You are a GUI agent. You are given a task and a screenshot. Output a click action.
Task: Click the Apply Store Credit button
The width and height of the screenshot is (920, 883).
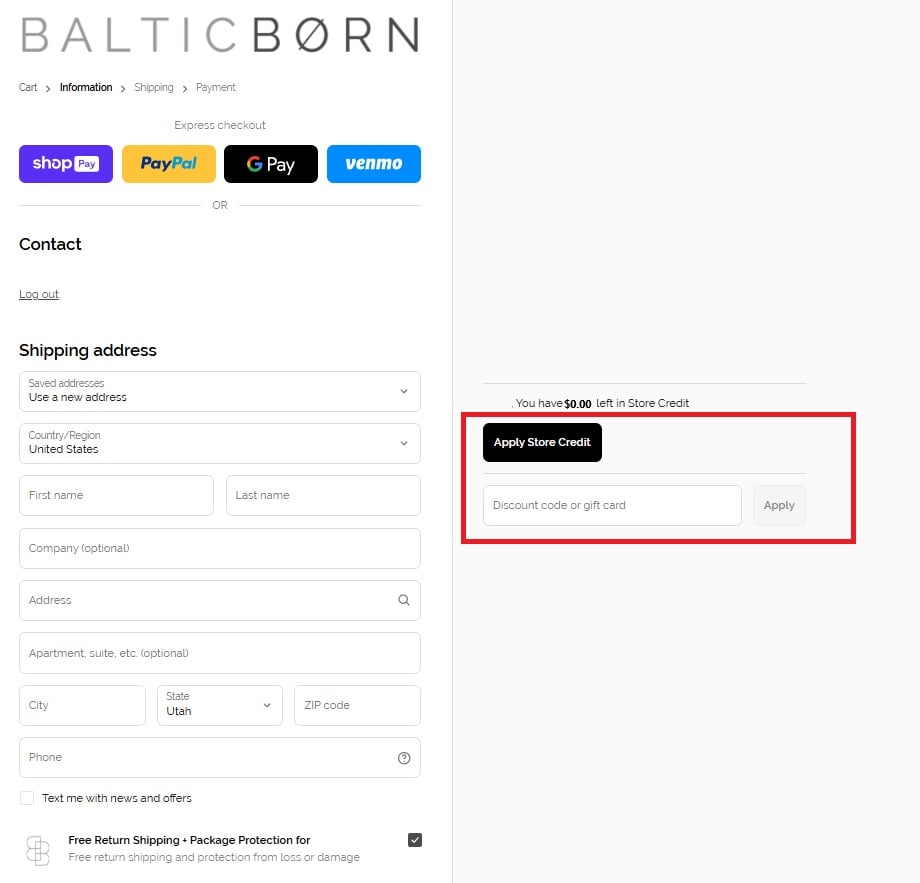[542, 442]
